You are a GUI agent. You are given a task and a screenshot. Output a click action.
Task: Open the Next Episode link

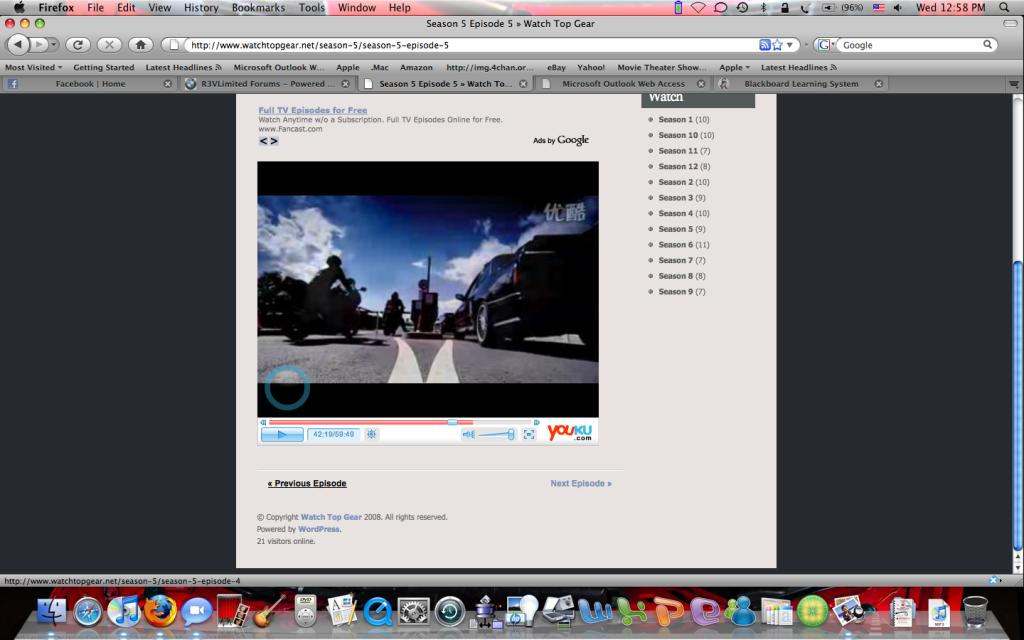click(x=580, y=483)
